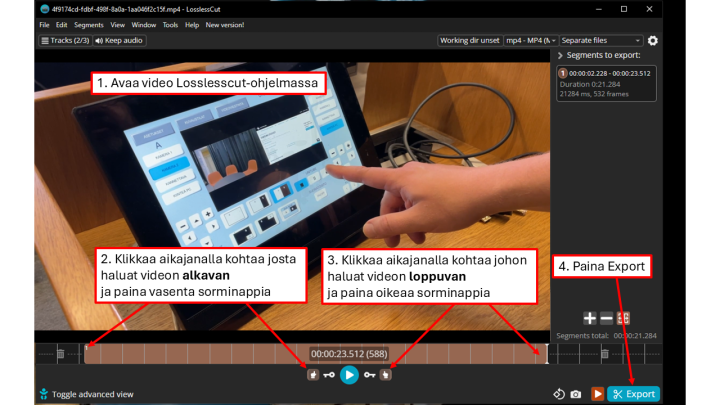
Task: Open the Window menu
Action: (x=144, y=25)
